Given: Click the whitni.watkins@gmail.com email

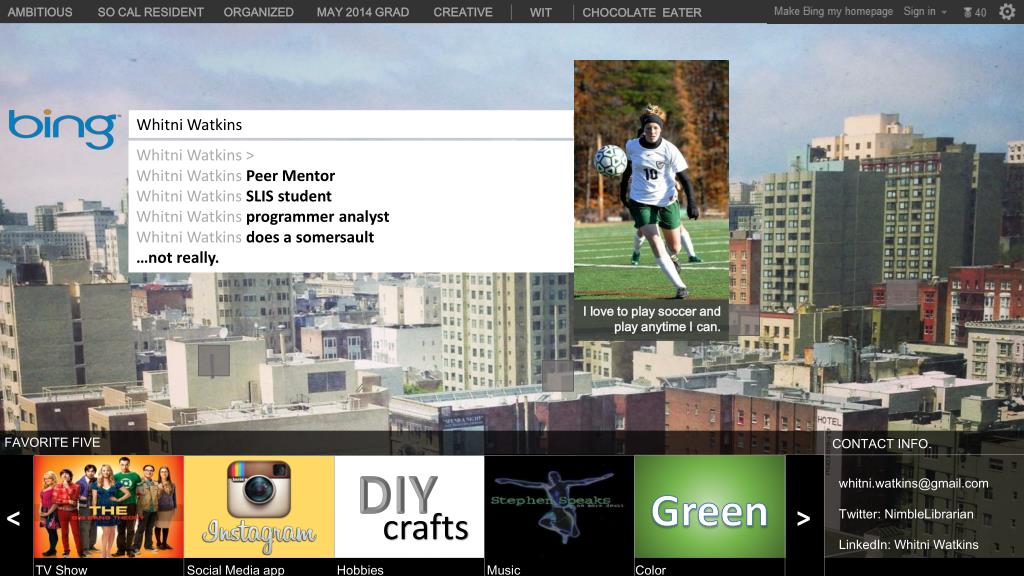Looking at the screenshot, I should [914, 483].
